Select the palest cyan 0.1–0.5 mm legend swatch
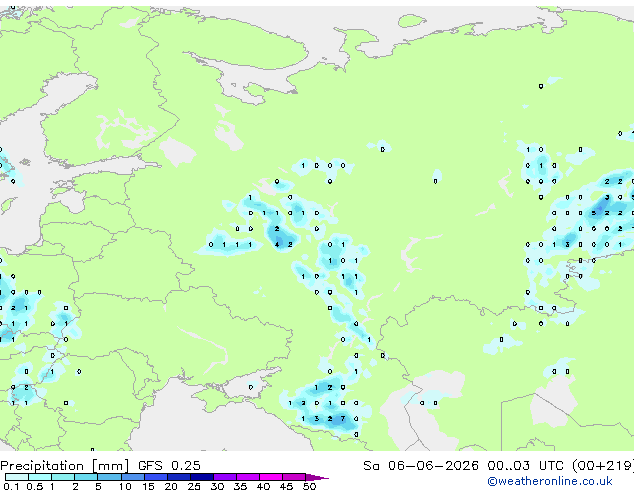Image resolution: width=634 pixels, height=490 pixels. (x=17, y=477)
